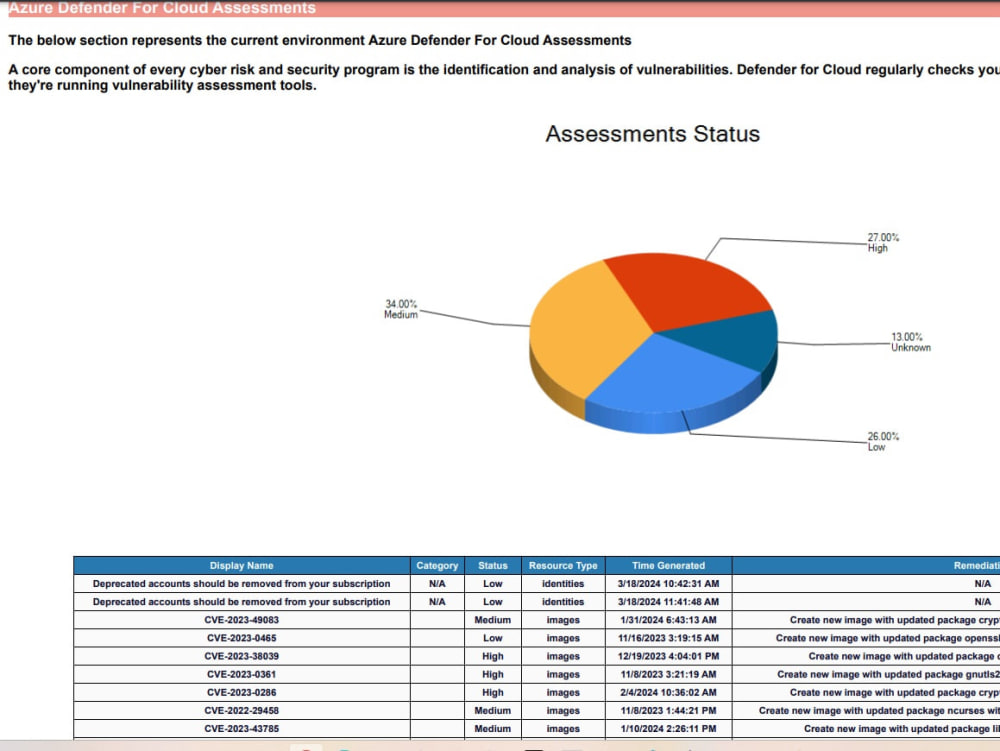Click the '3/18/2024 11:41:48 AM' time cell
Image resolution: width=1000 pixels, height=751 pixels.
pos(668,601)
